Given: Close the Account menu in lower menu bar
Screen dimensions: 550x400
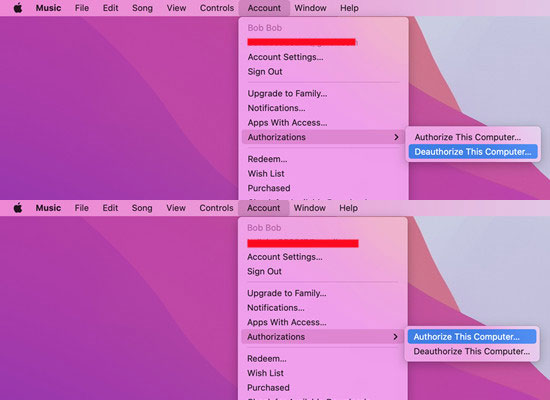Looking at the screenshot, I should 263,208.
